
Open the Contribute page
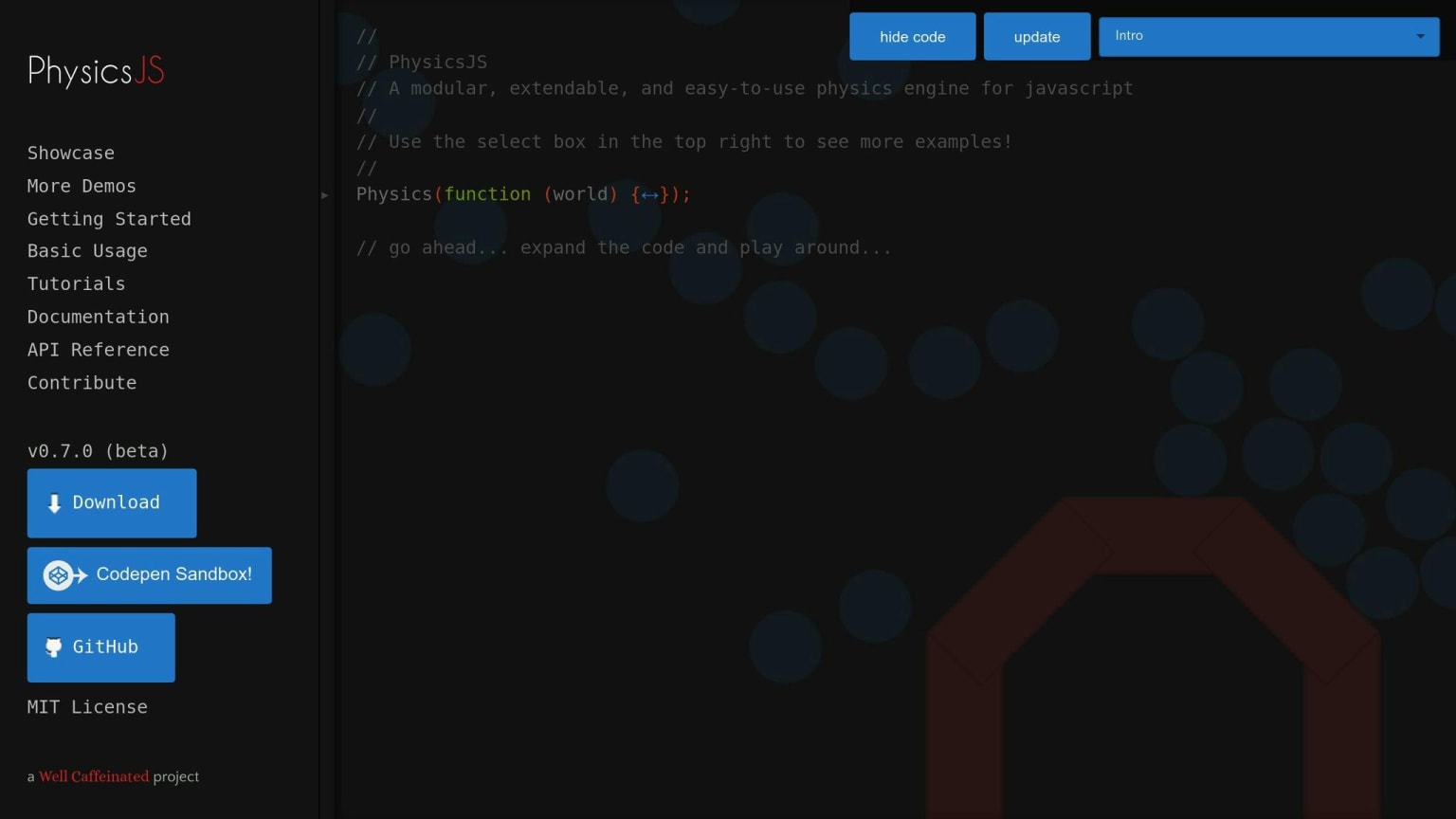point(82,383)
